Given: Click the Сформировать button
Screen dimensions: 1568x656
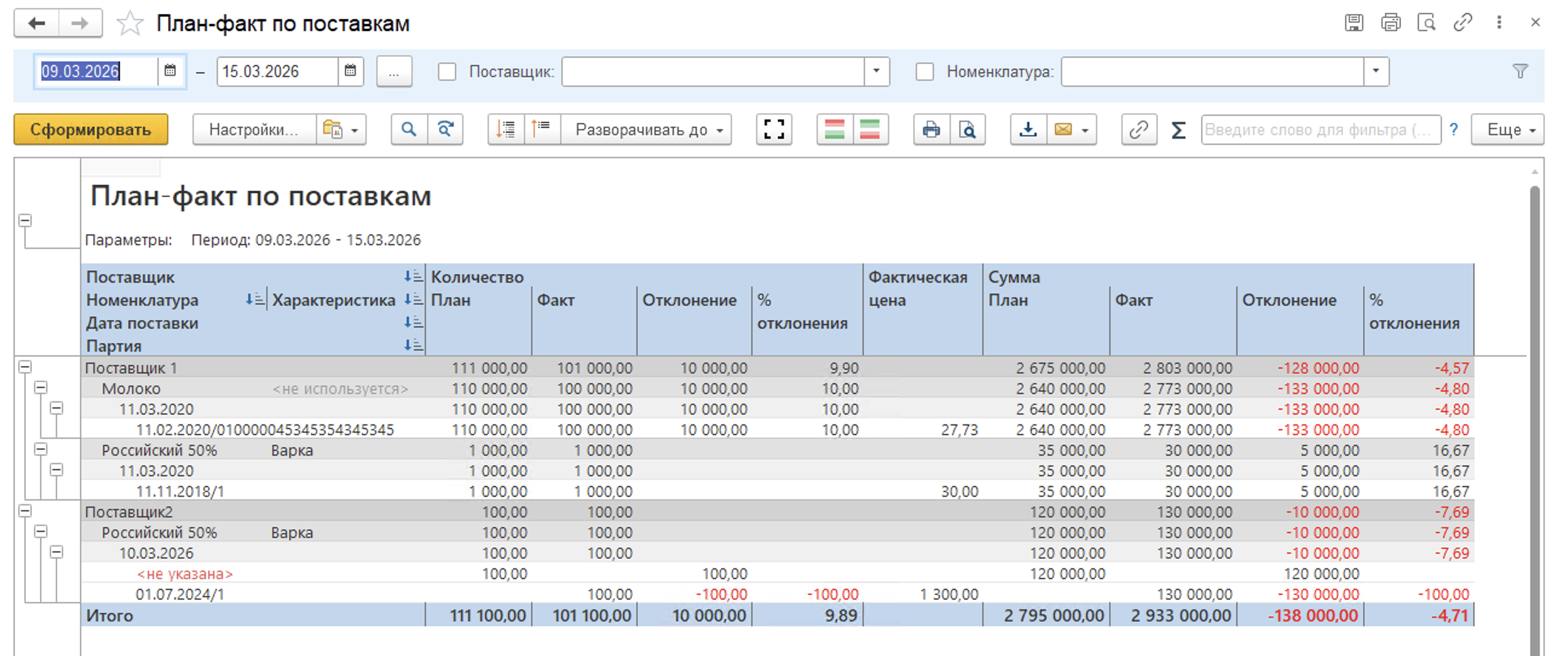Looking at the screenshot, I should [91, 129].
